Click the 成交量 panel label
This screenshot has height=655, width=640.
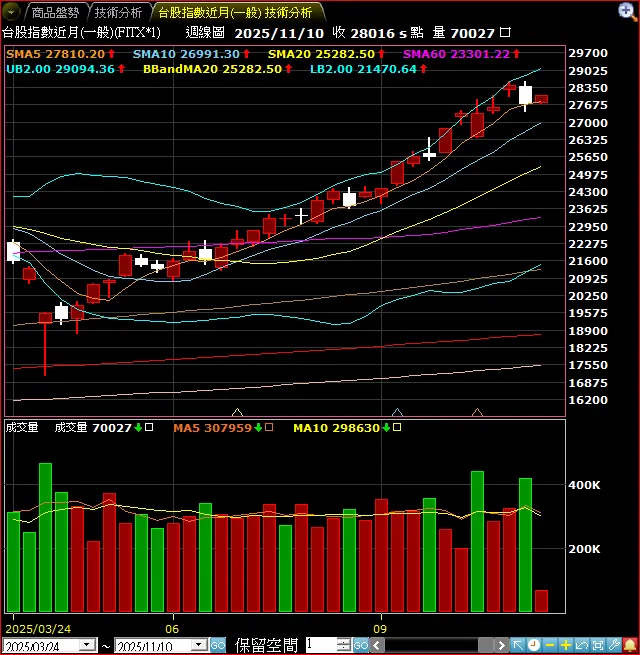coord(22,427)
